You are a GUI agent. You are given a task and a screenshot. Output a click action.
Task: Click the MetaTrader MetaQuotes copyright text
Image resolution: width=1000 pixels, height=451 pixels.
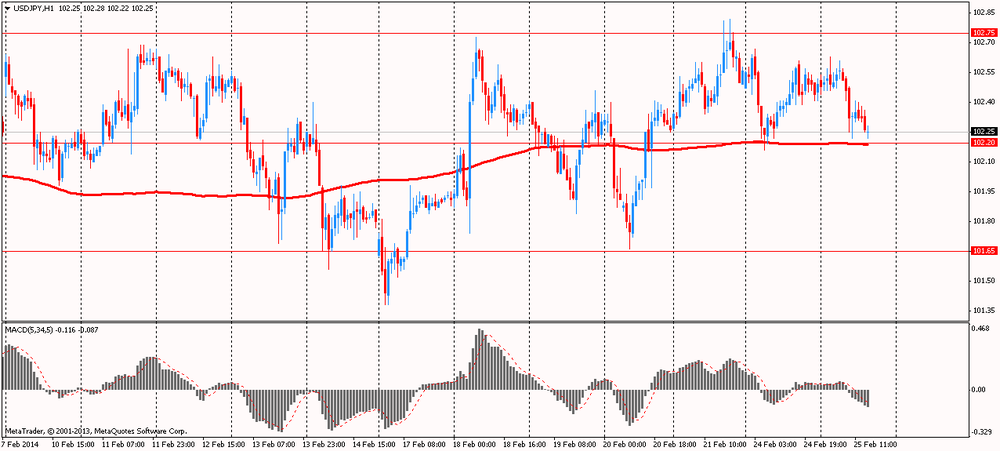(96, 431)
